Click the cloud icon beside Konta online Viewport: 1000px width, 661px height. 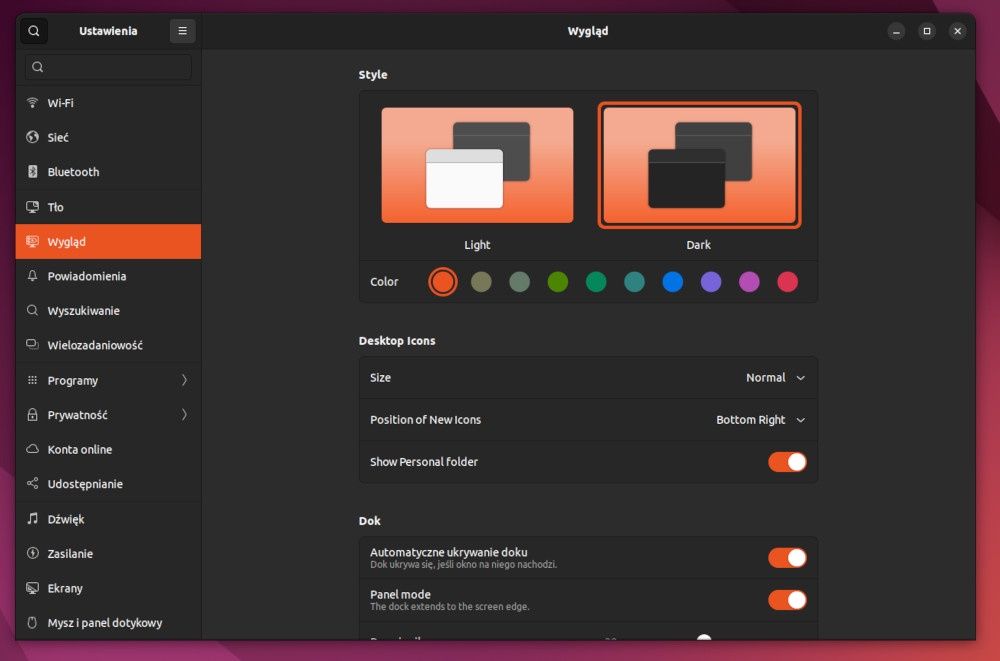pos(33,449)
